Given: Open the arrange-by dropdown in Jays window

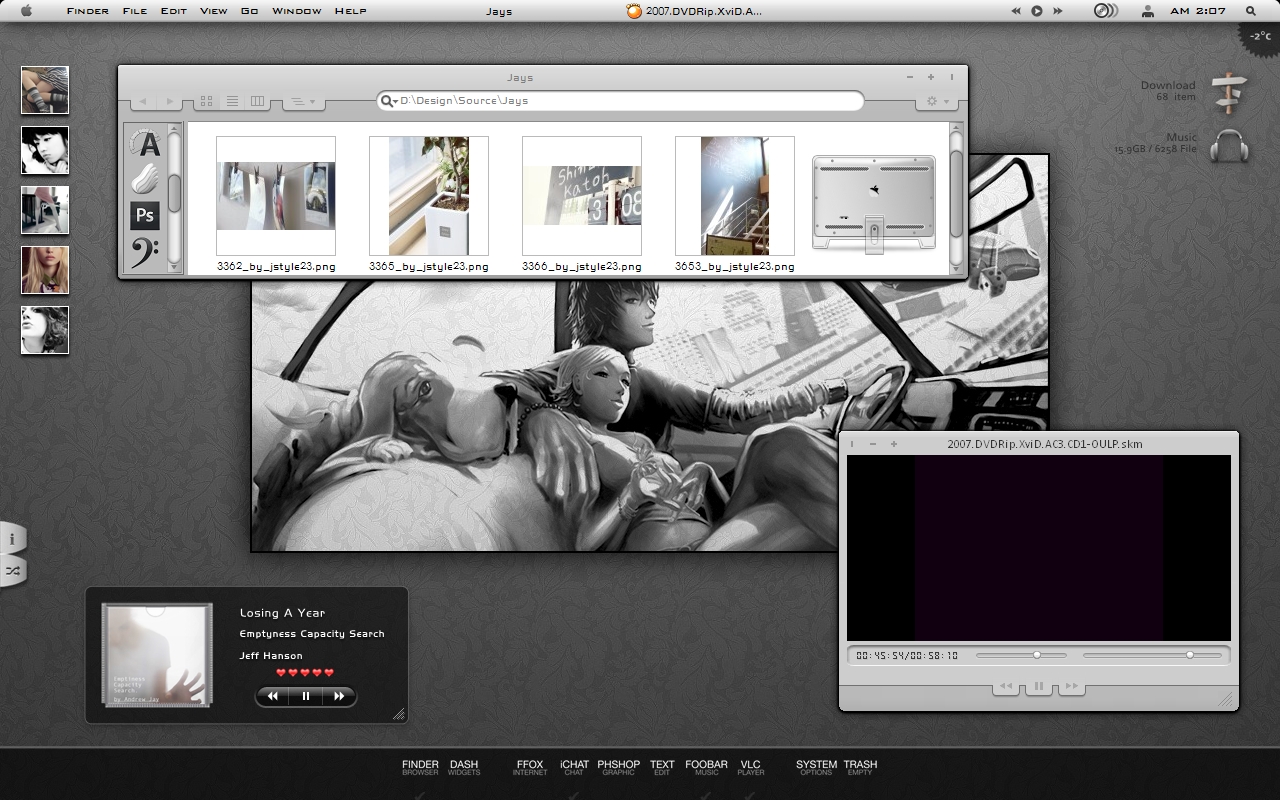Looking at the screenshot, I should [x=302, y=101].
